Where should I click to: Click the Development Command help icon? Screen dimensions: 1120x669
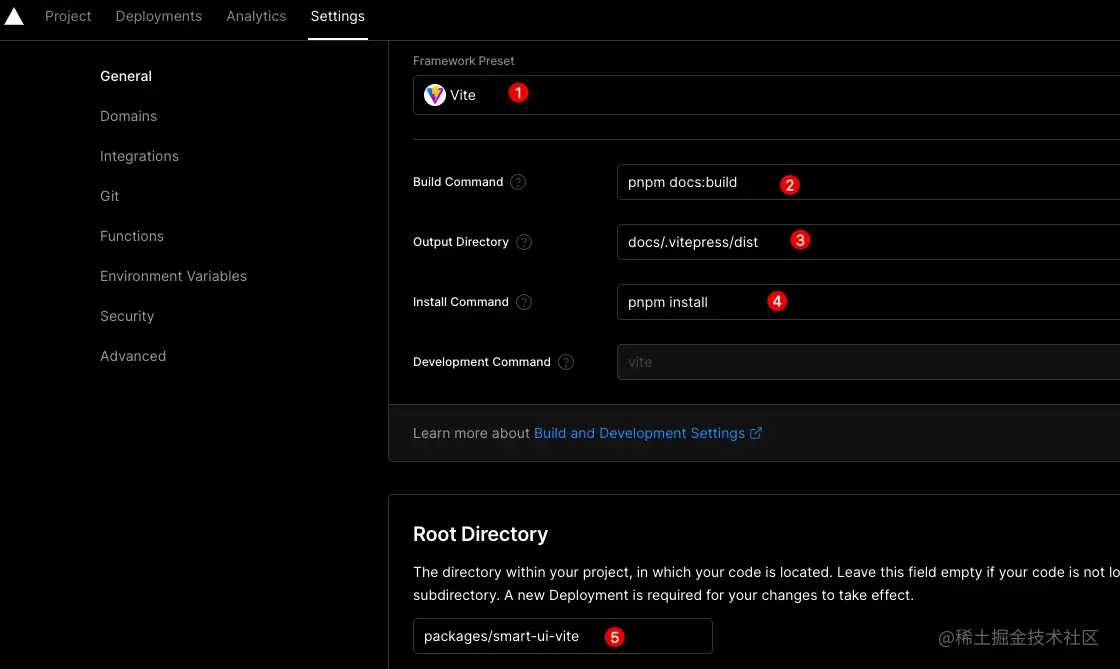[x=566, y=362]
